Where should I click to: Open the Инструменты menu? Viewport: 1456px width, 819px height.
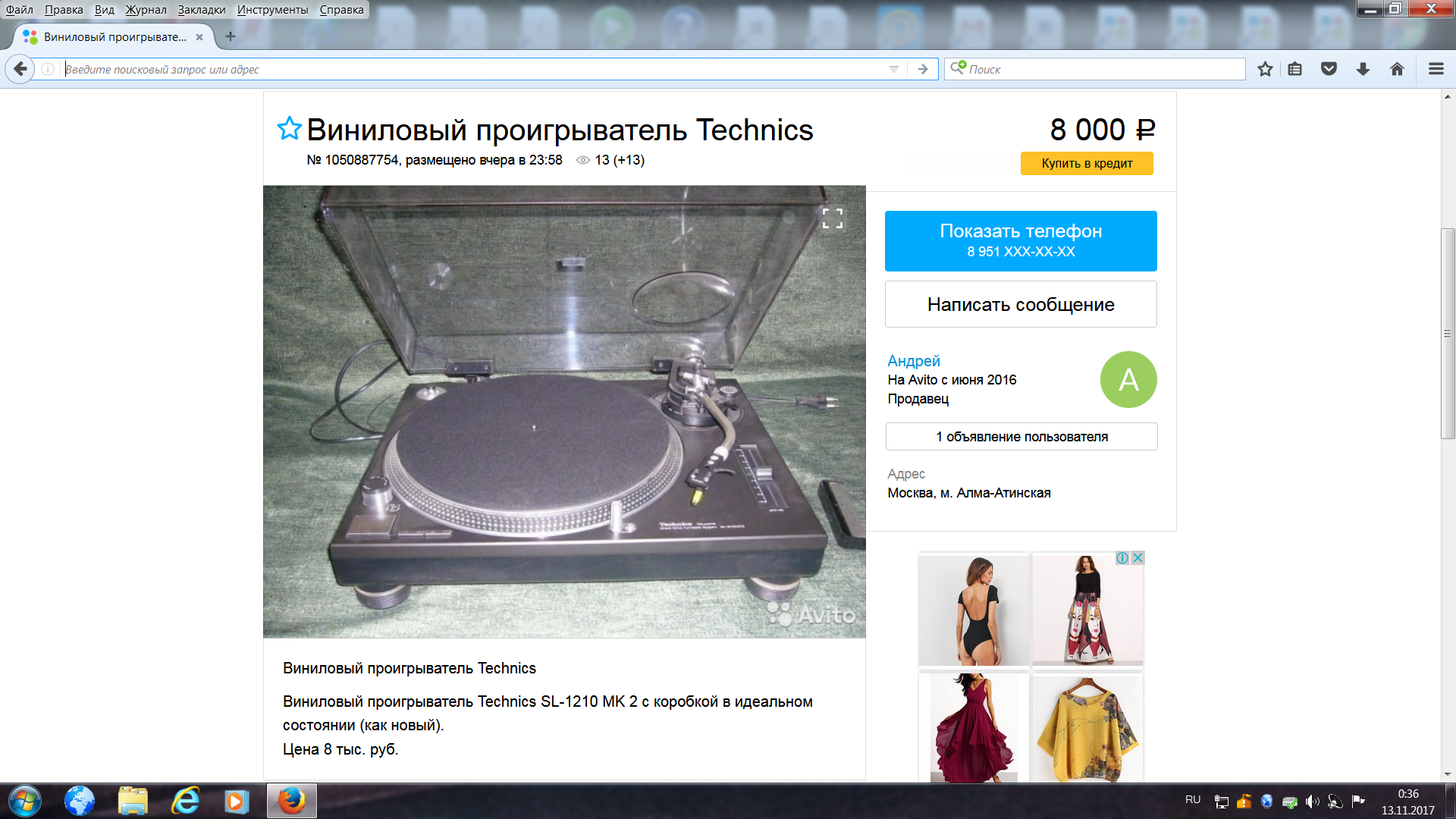272,10
